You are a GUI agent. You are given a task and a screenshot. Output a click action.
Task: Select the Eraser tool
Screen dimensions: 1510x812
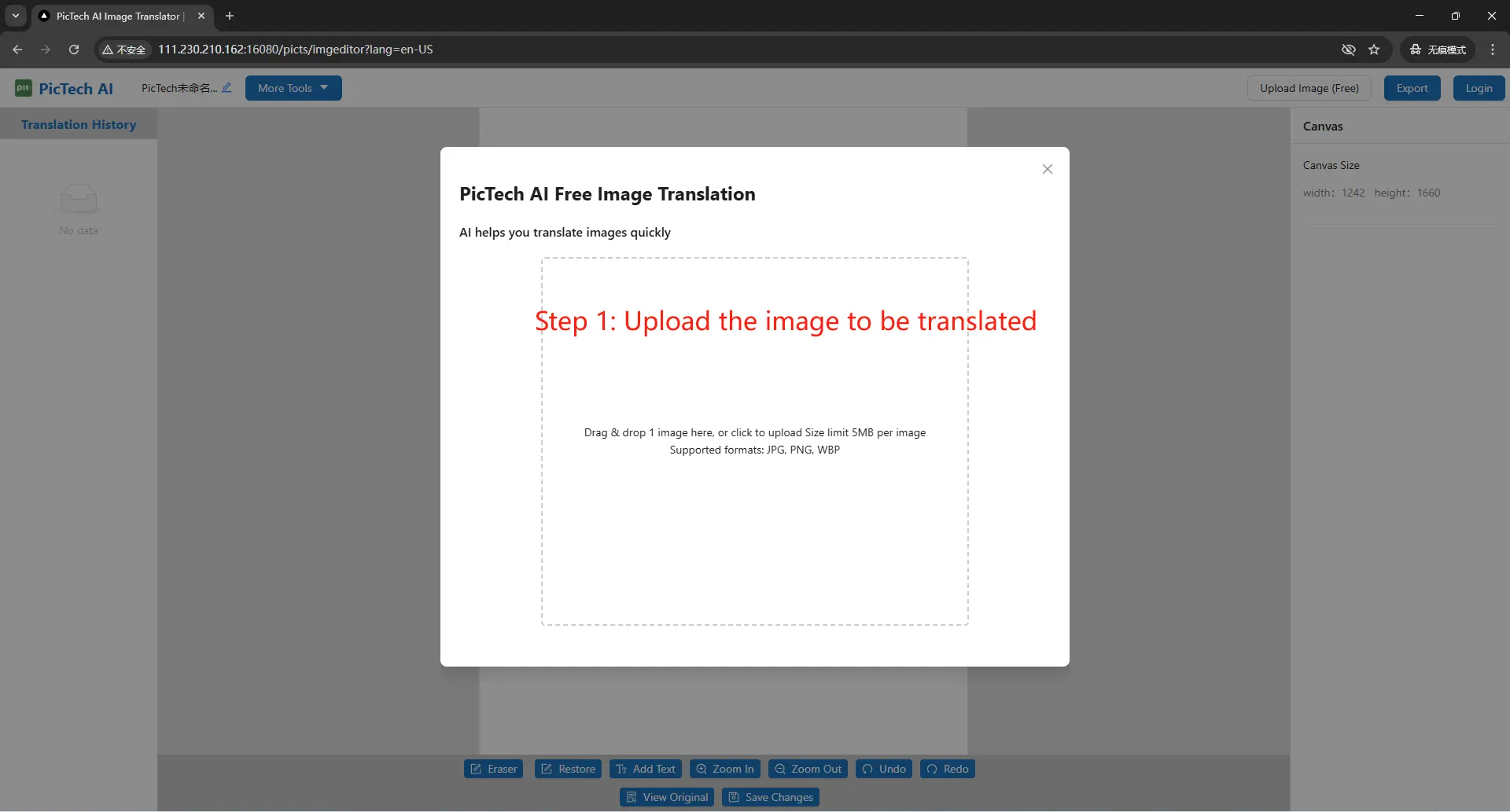pyautogui.click(x=494, y=769)
